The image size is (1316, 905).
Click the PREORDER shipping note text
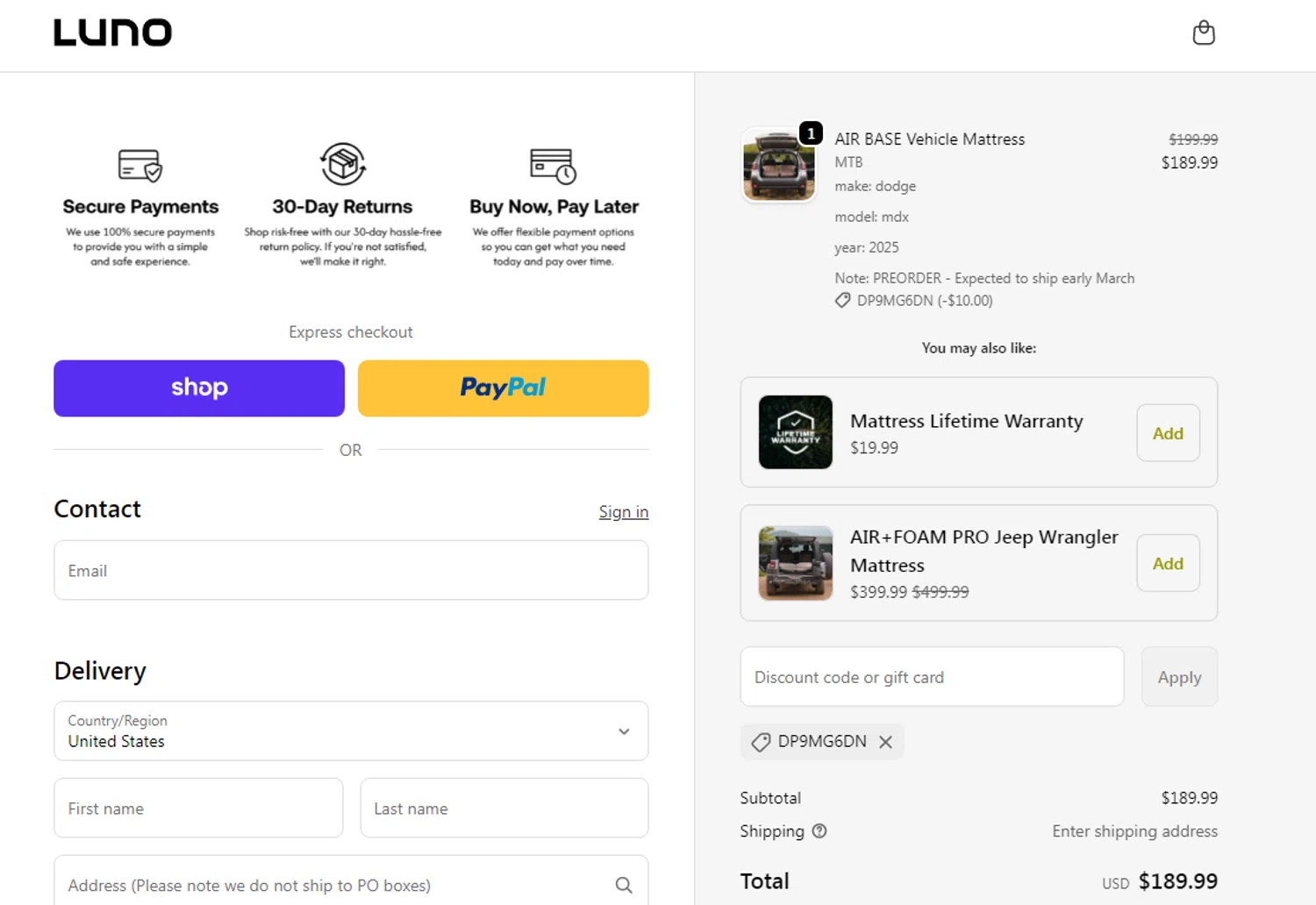984,278
